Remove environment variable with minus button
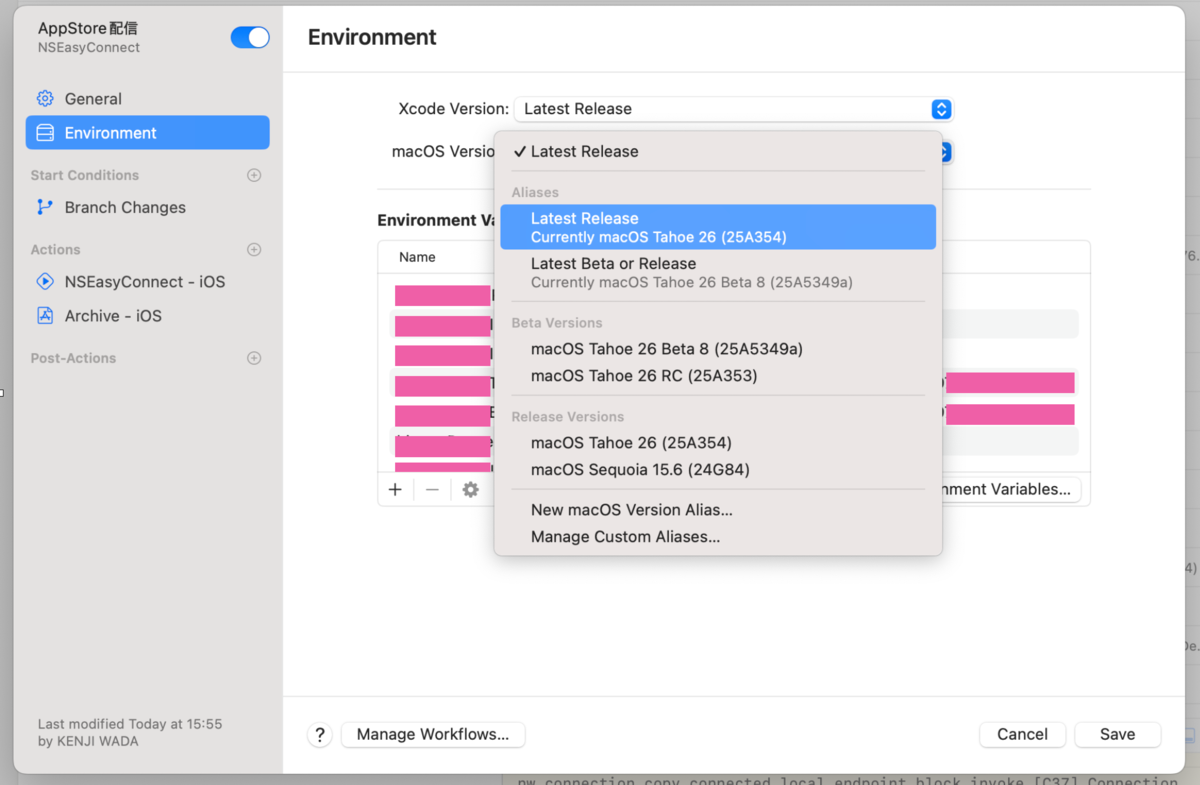The image size is (1200, 785). (x=432, y=490)
